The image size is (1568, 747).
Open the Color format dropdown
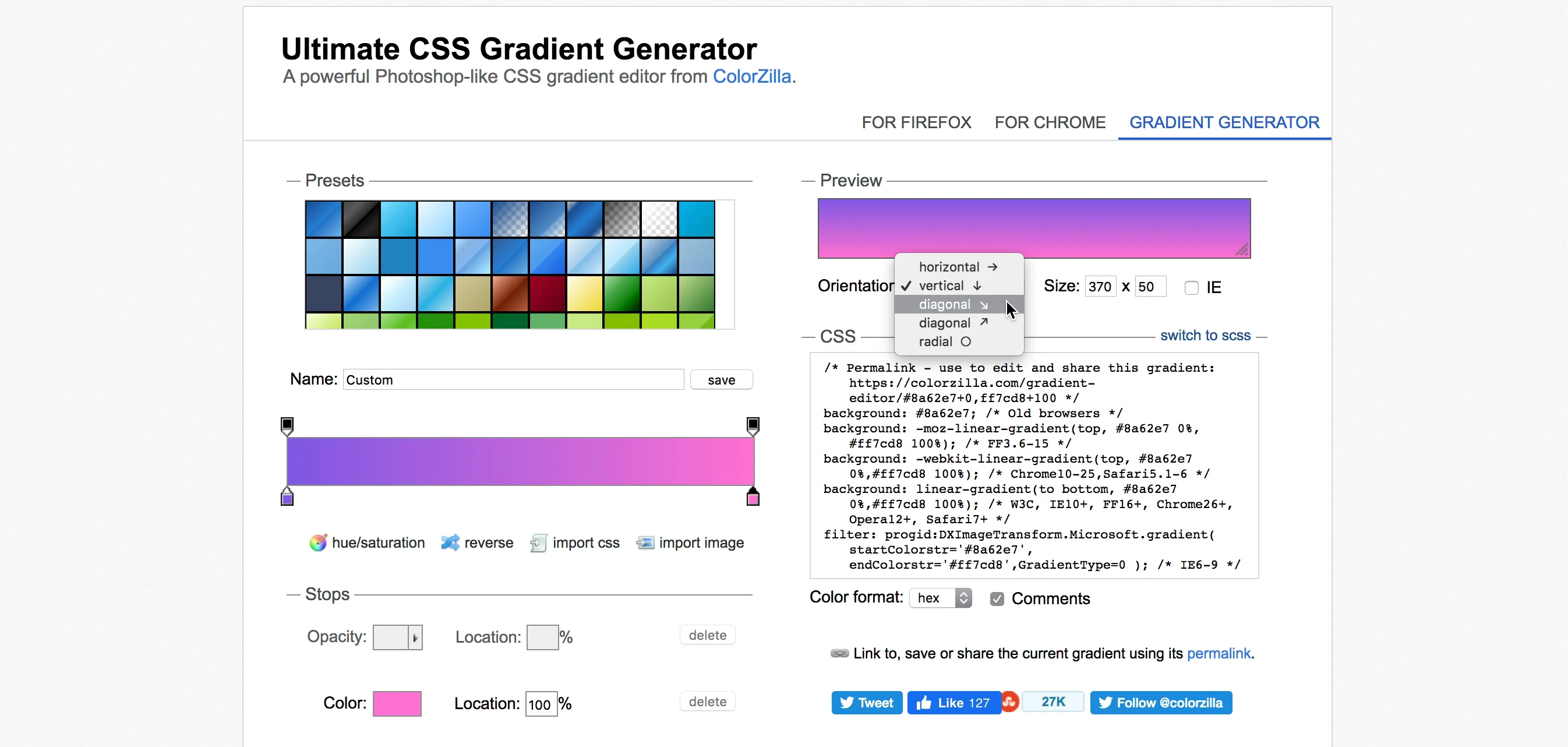(941, 598)
